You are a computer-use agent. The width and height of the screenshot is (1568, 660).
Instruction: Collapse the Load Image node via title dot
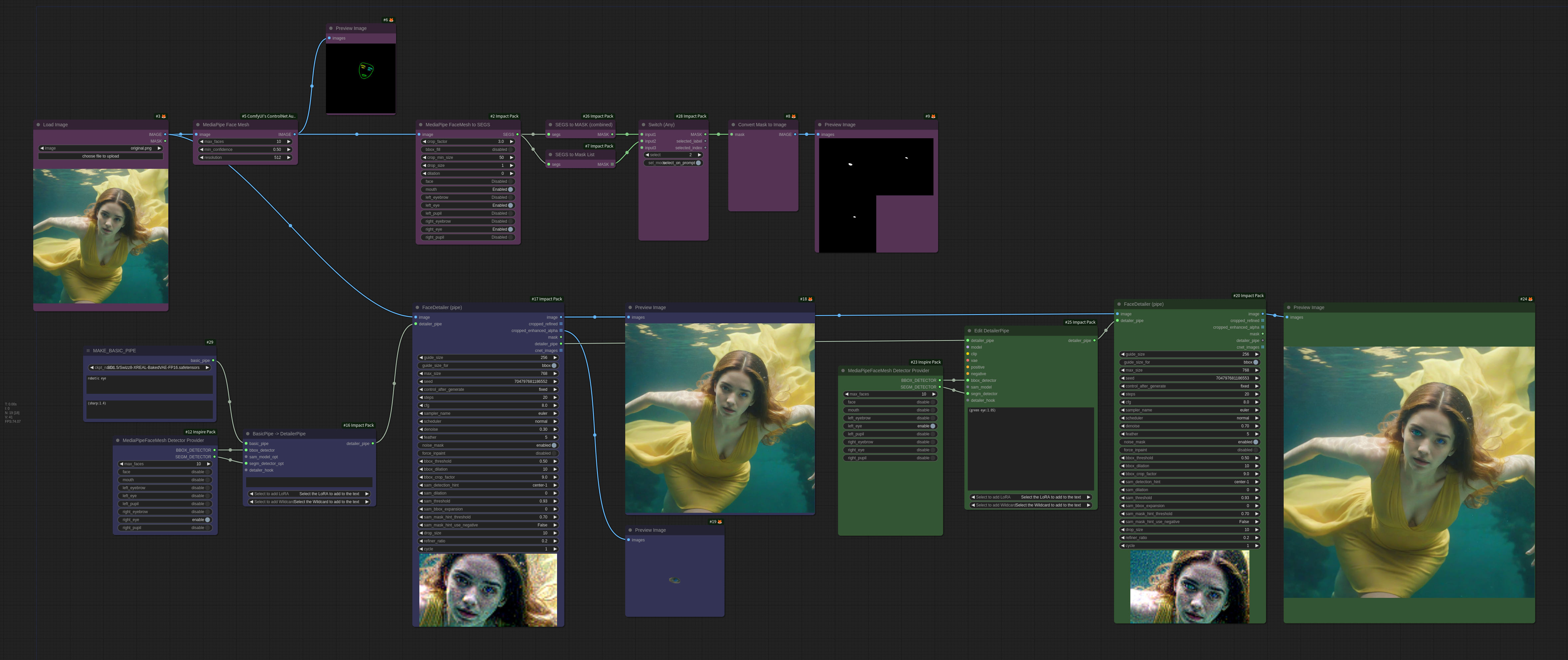[38, 125]
